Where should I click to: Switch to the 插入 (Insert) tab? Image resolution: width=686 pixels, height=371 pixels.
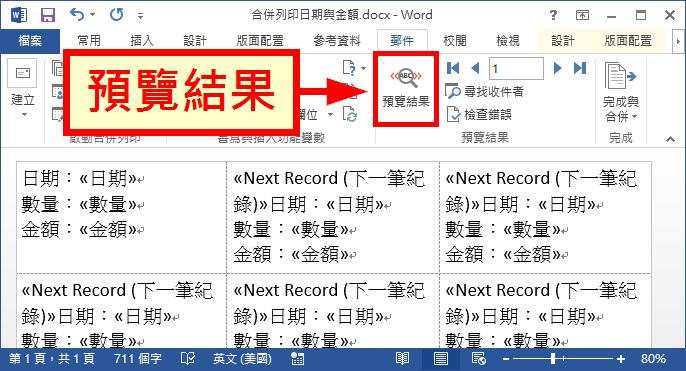[x=142, y=41]
